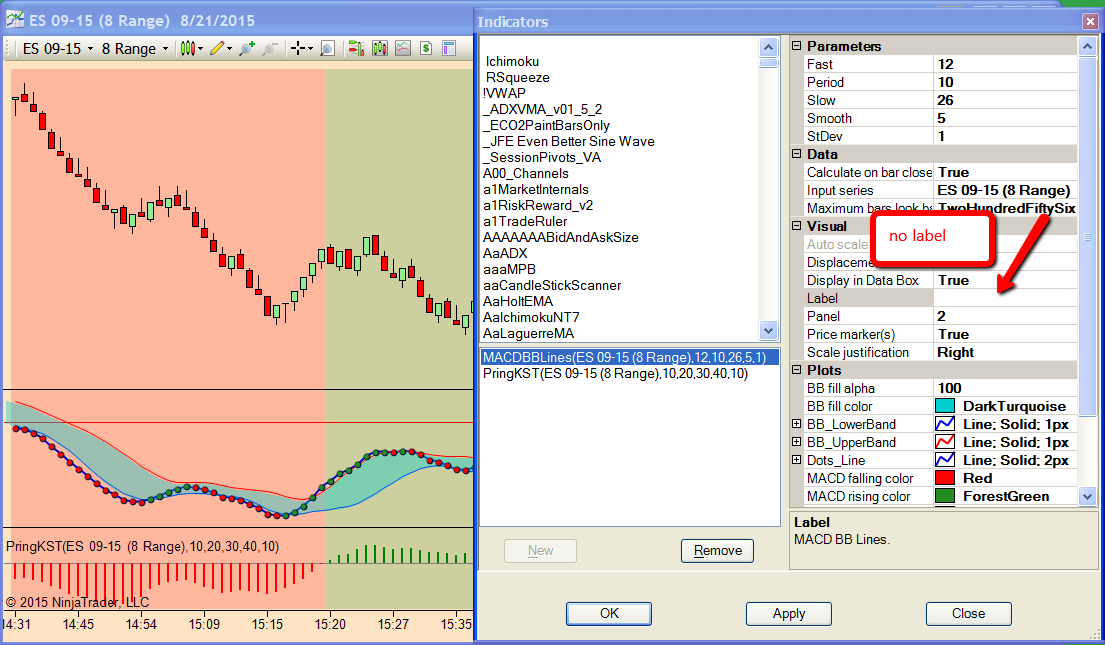Open Chart Trader red green bars icon

tap(357, 49)
